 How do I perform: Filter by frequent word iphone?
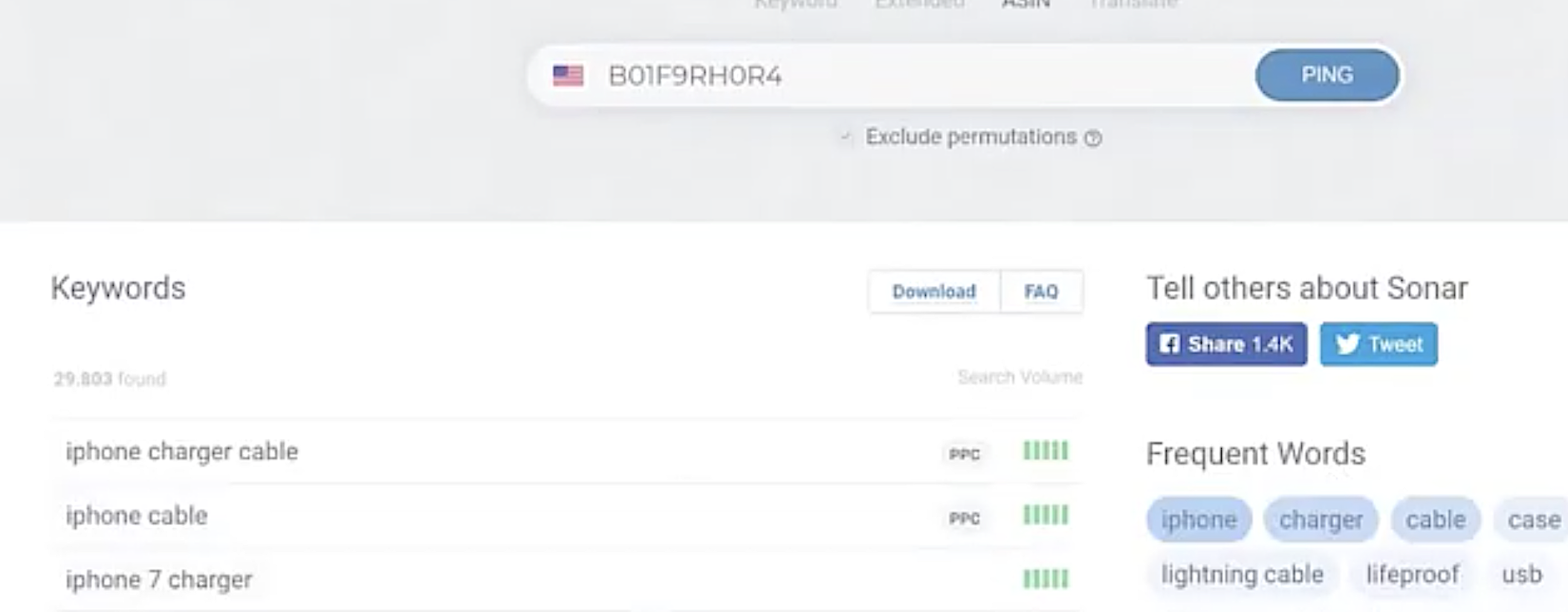[1199, 519]
